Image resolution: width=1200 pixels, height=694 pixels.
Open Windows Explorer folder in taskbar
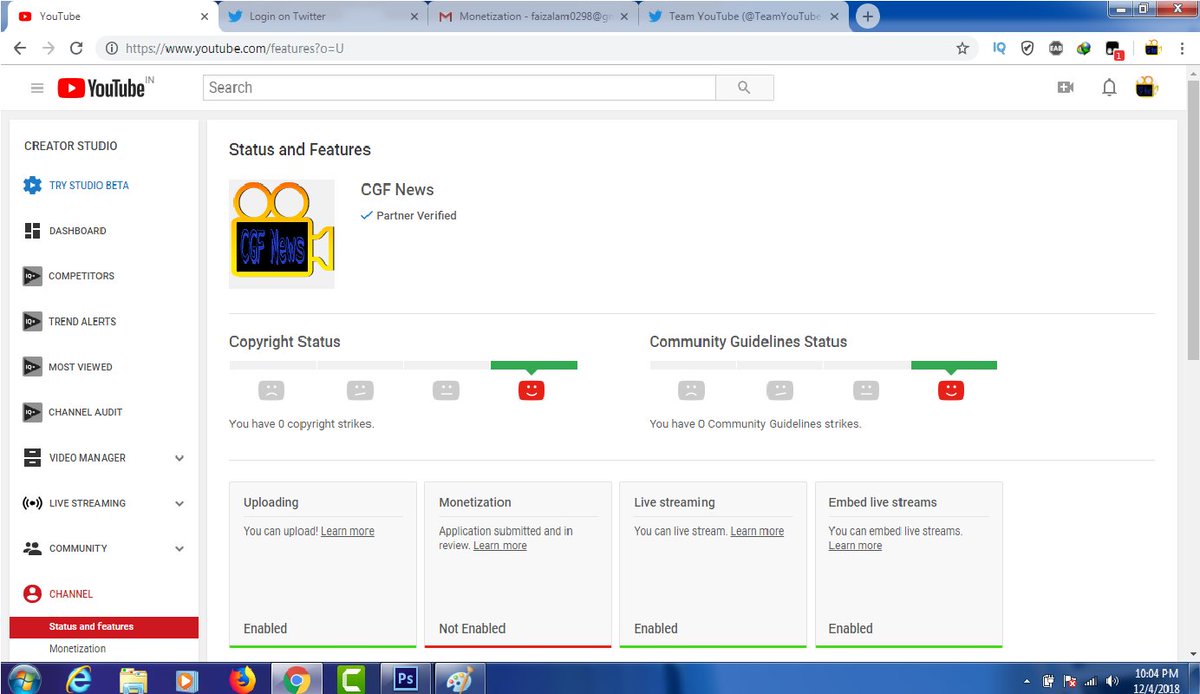(x=133, y=680)
